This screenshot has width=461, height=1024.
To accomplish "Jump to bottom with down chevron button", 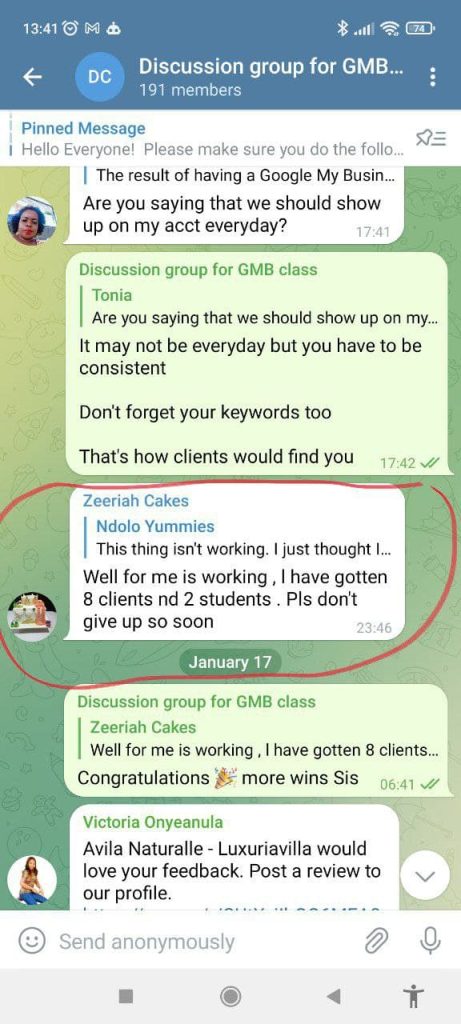I will [x=425, y=877].
